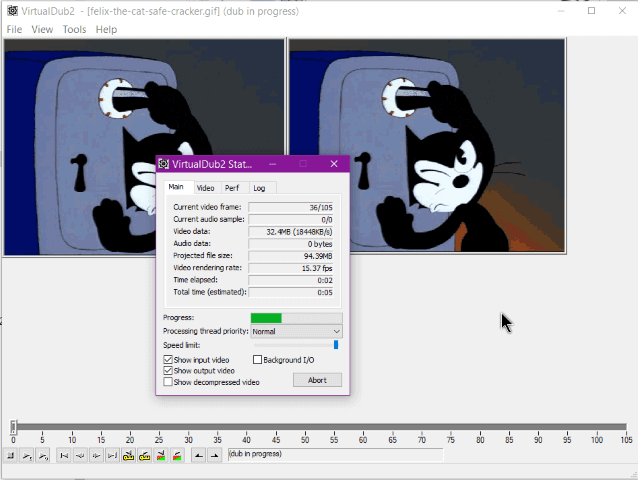638x480 pixels.
Task: Toggle the Show input video checkbox
Action: pyautogui.click(x=168, y=360)
